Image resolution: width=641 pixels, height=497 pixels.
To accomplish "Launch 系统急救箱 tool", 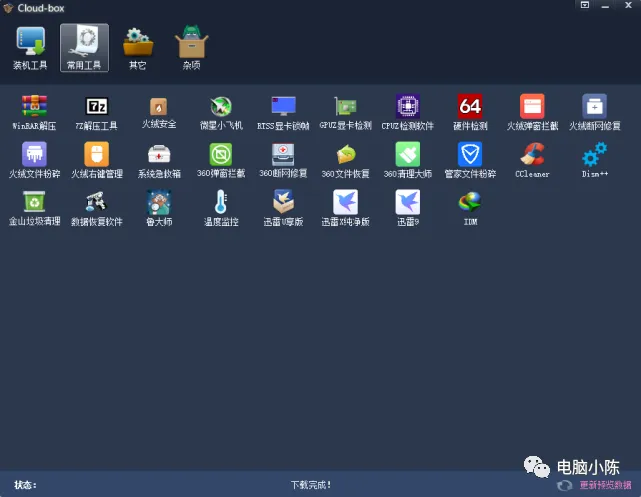I will [159, 160].
